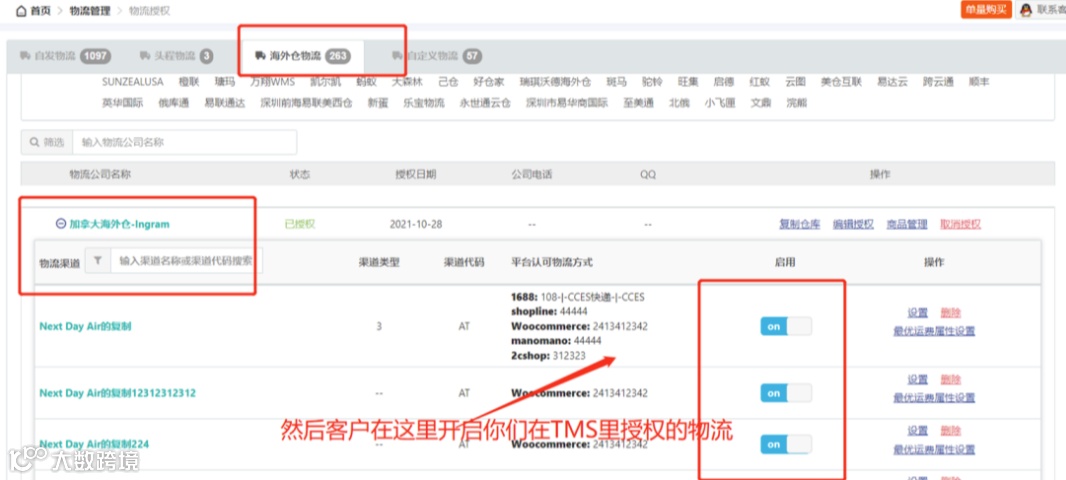Turn off switch for Next Day Air的复制

[x=786, y=326]
